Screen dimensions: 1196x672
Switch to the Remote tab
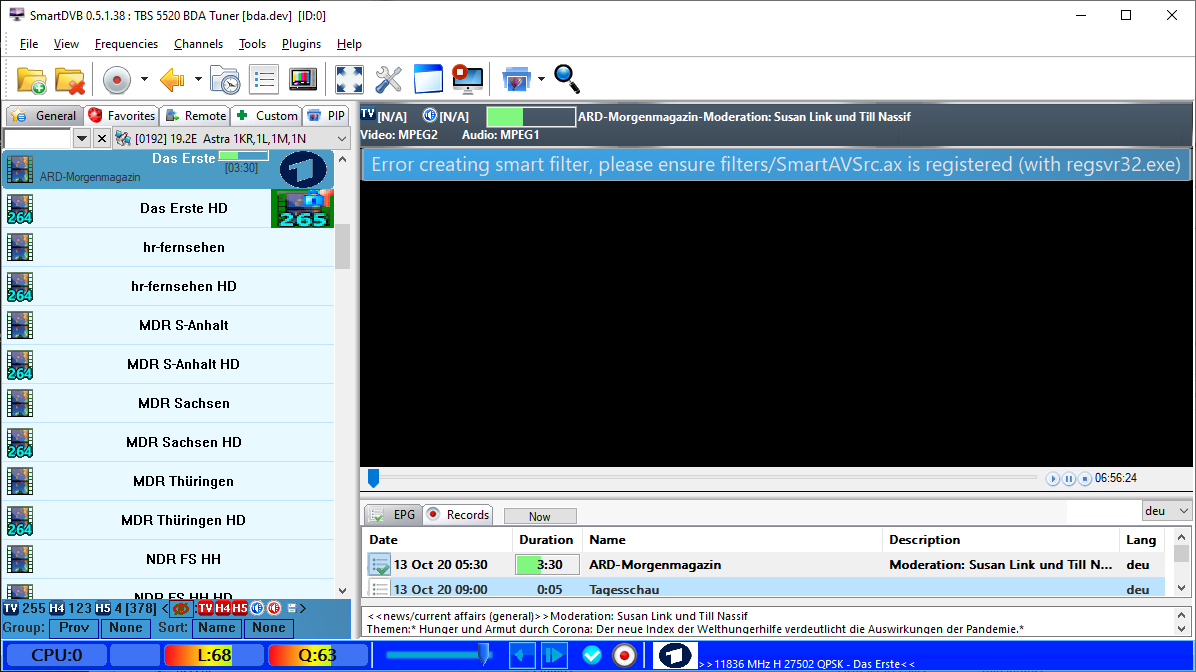pos(196,116)
